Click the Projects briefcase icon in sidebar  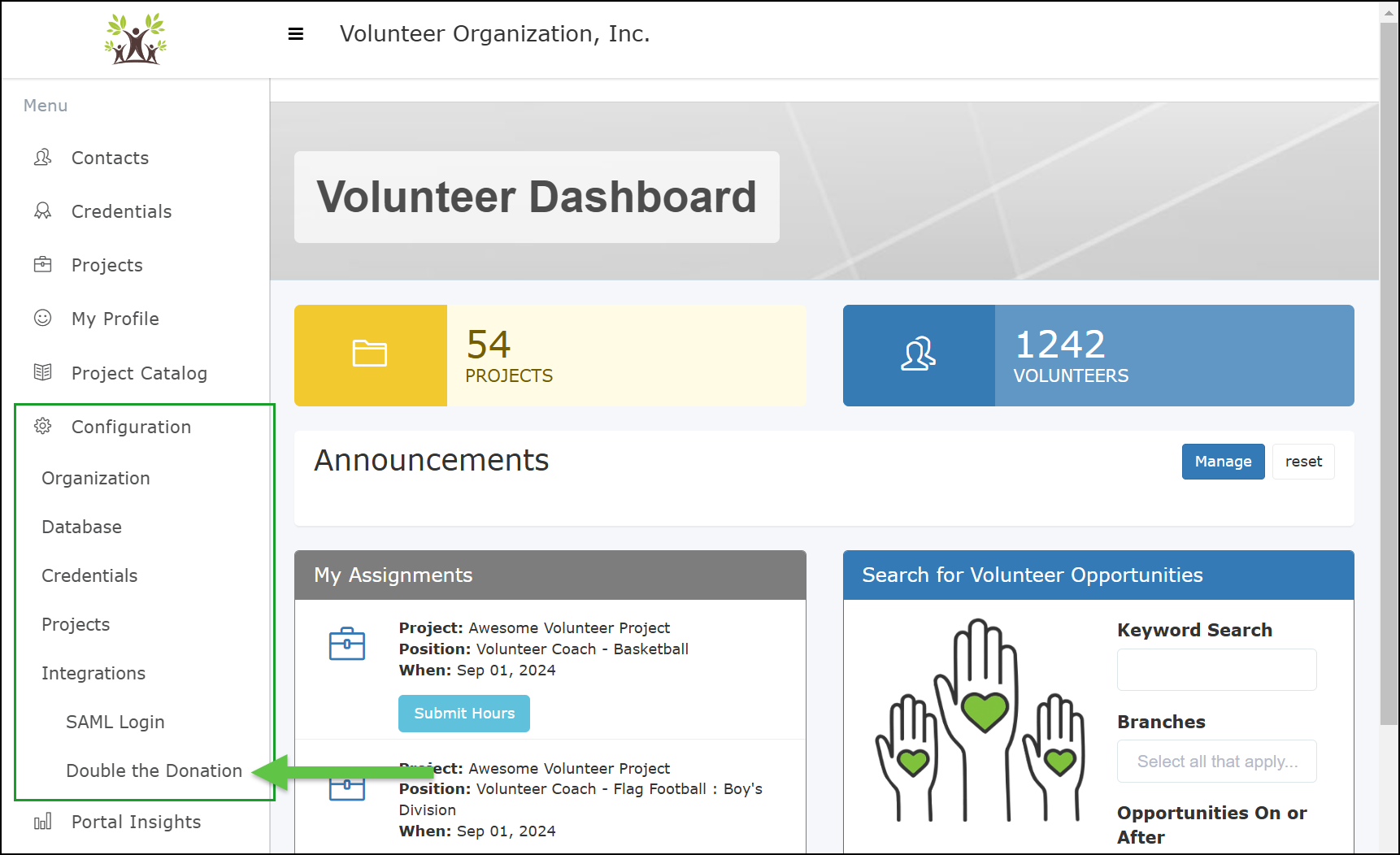pos(44,264)
